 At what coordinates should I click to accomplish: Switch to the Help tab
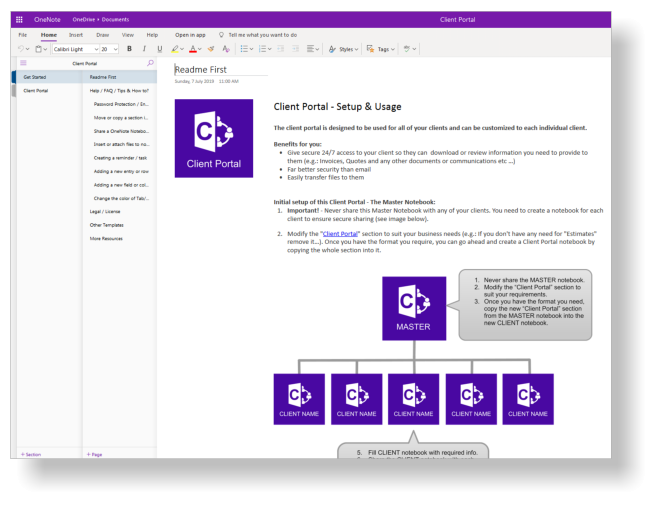[152, 35]
